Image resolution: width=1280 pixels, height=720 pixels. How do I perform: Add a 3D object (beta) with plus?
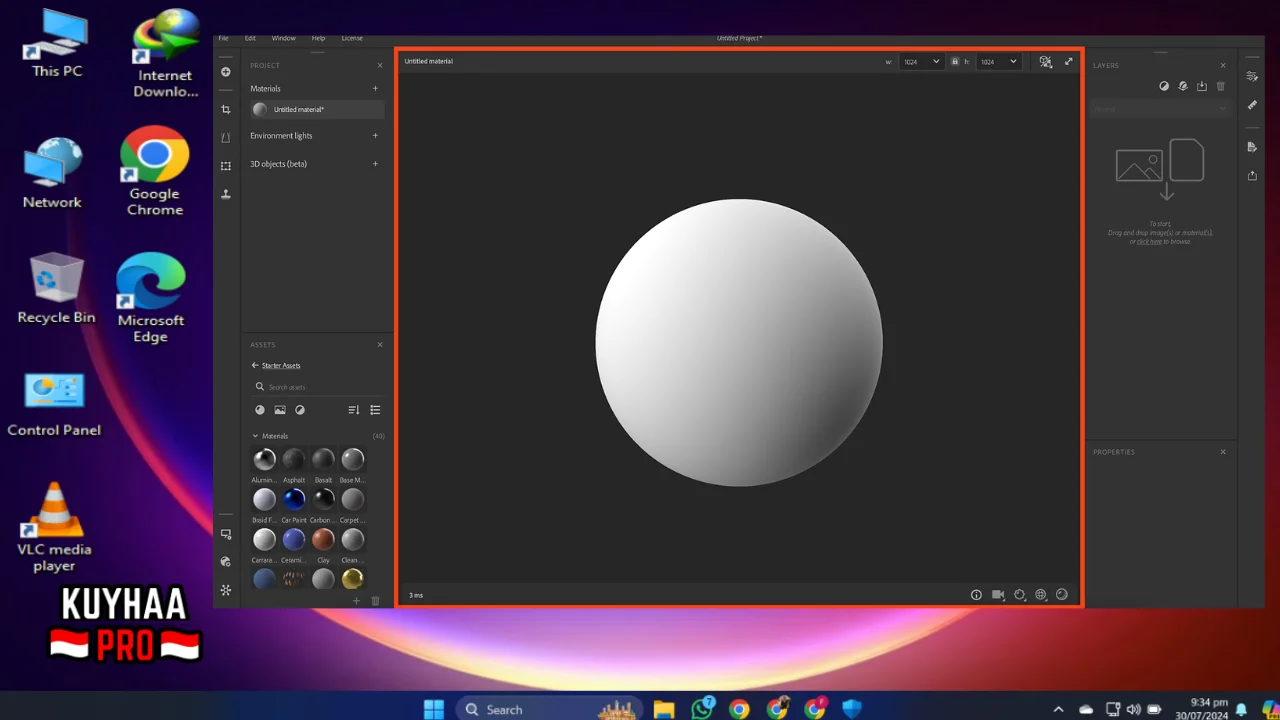click(376, 163)
